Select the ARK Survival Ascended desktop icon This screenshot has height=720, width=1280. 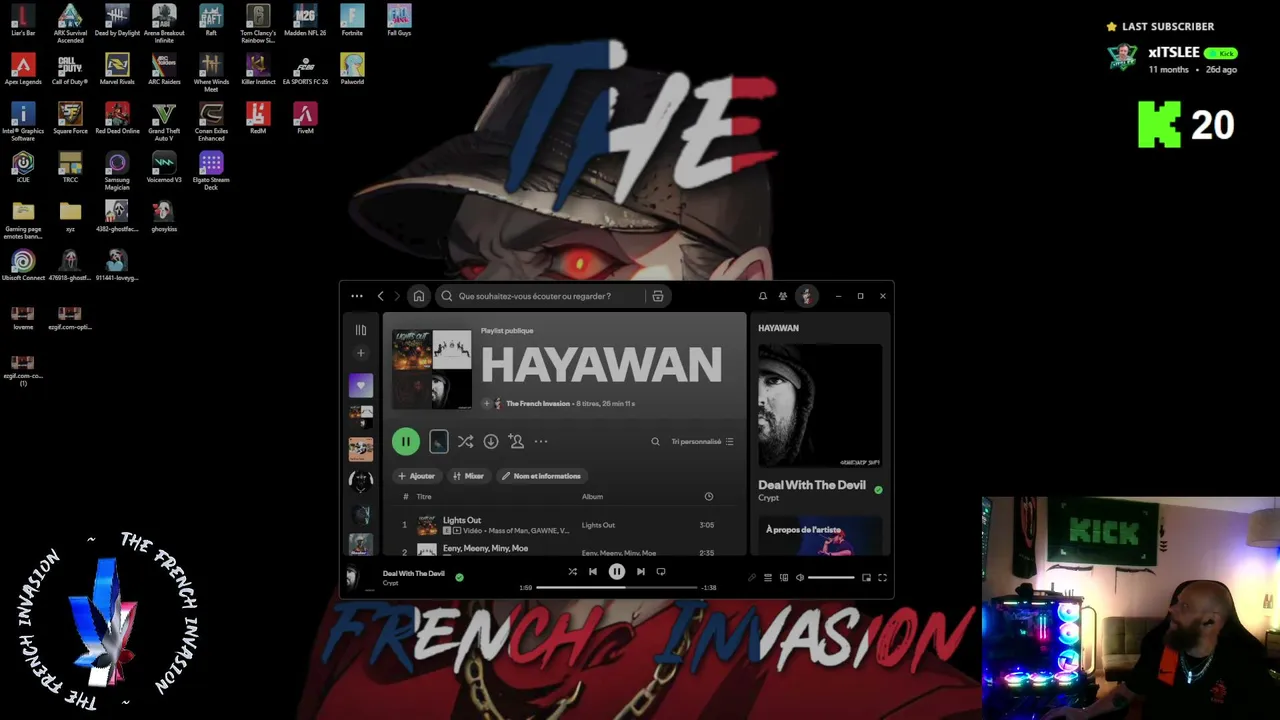pyautogui.click(x=70, y=24)
